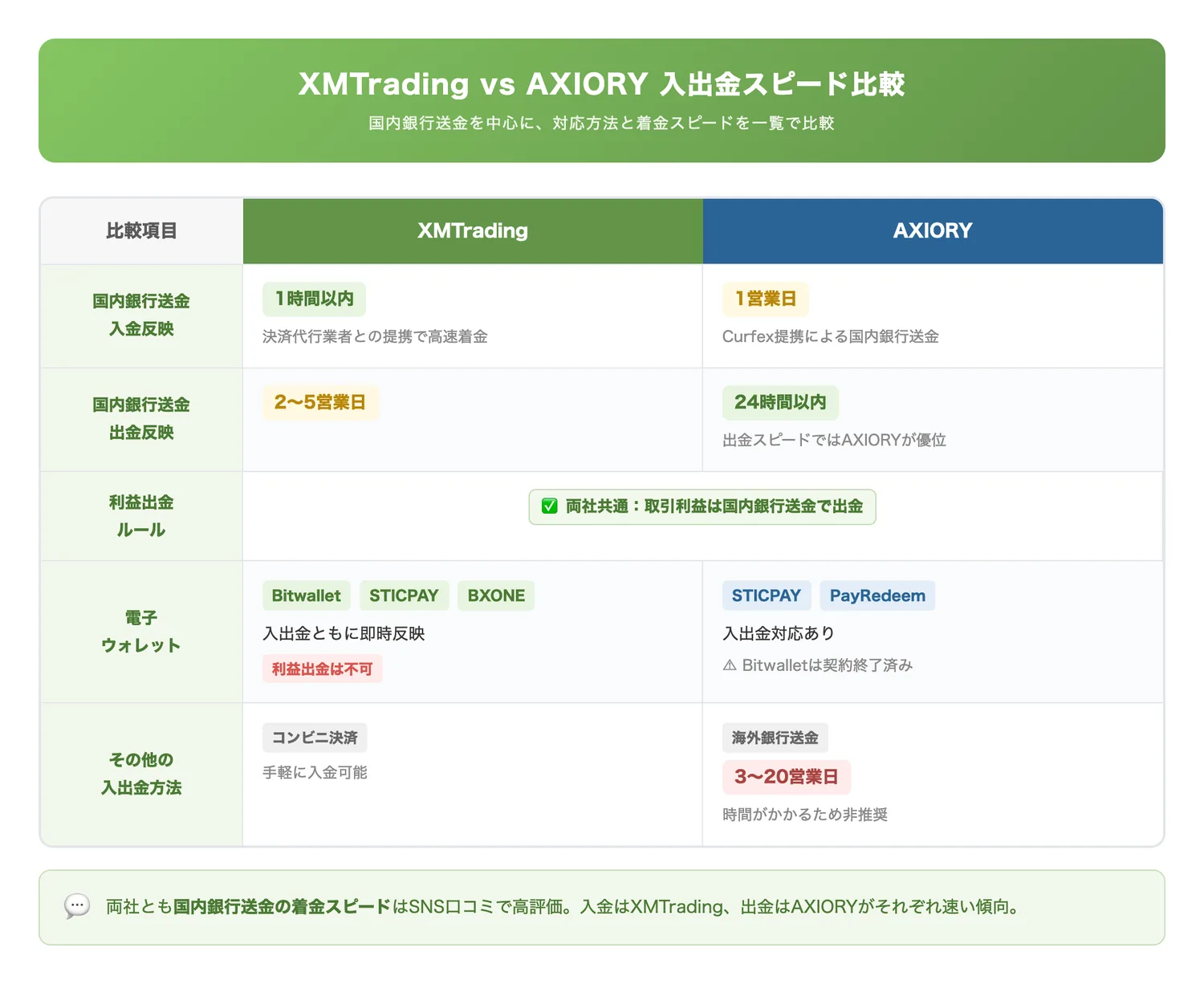This screenshot has width=1204, height=984.
Task: Click the text 入出金対応あり
Action: 779,634
